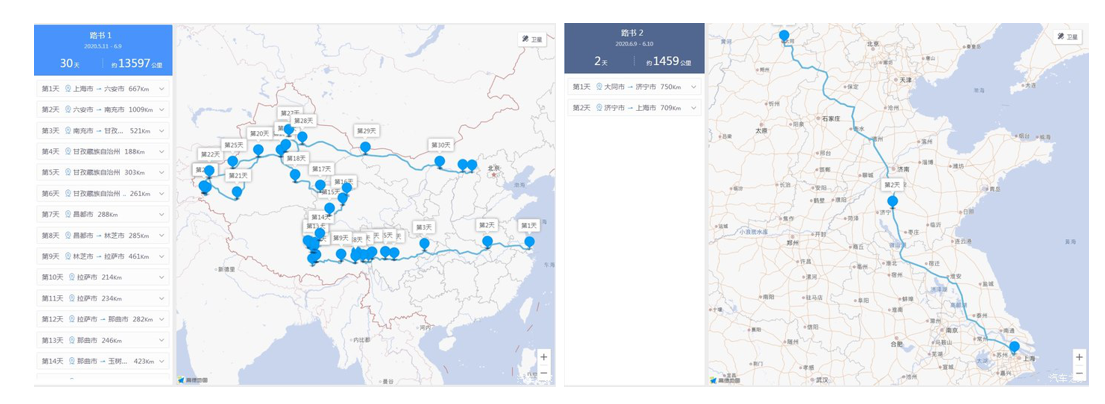1105x404 pixels.
Task: Click the 第30天 map marker pin
Action: pyautogui.click(x=439, y=160)
